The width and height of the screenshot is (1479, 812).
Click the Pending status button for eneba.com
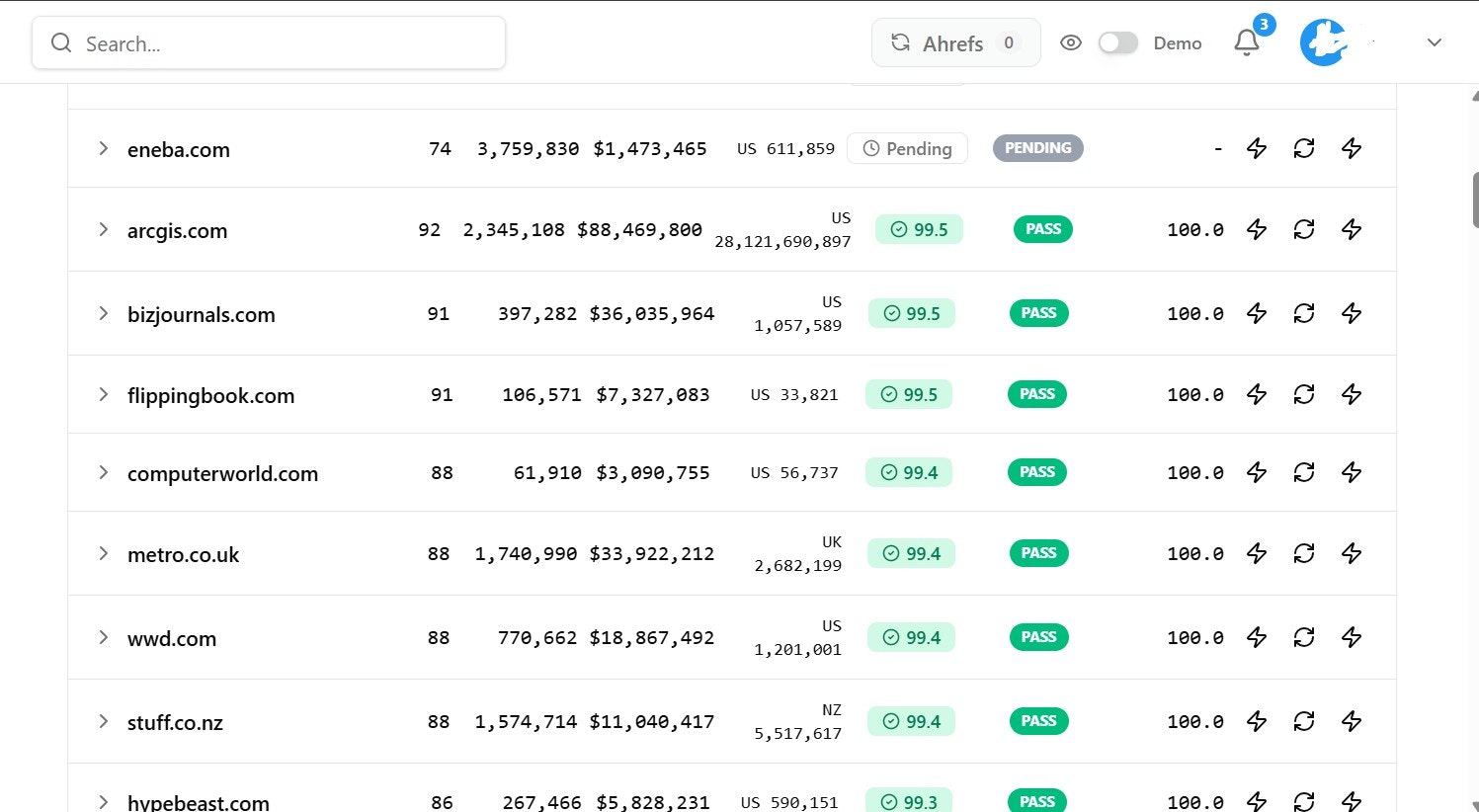coord(907,148)
